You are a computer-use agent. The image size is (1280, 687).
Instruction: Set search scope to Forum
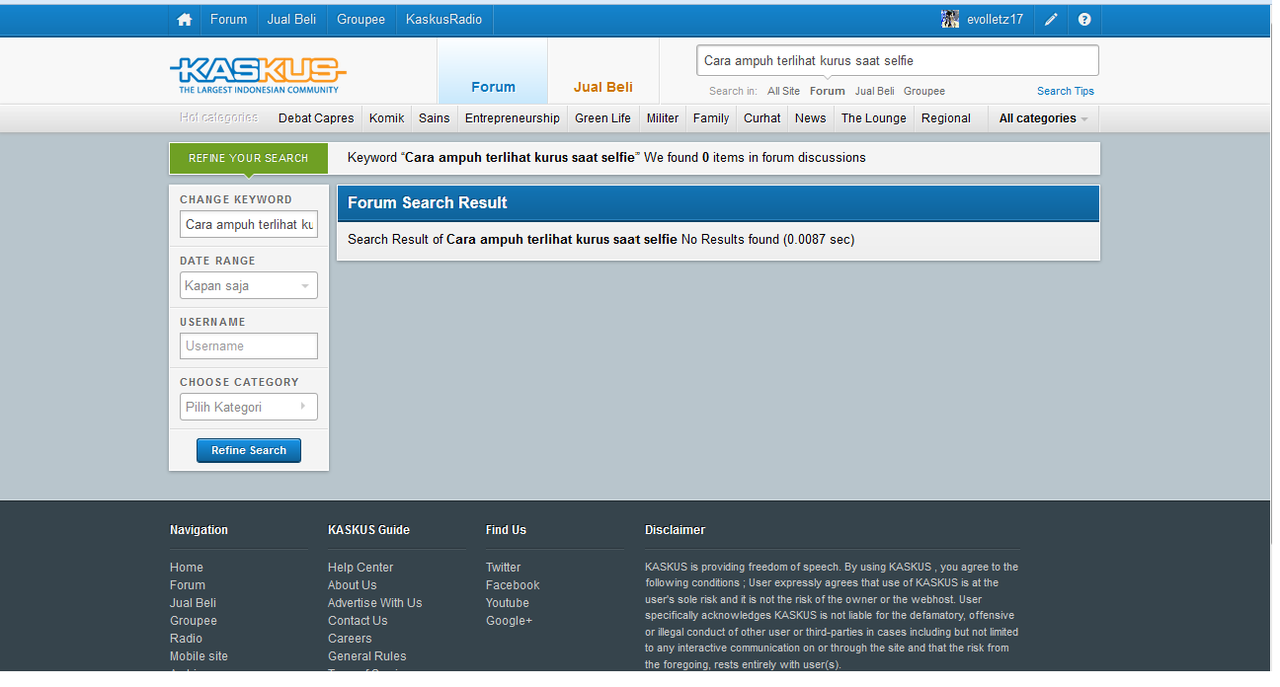[827, 91]
